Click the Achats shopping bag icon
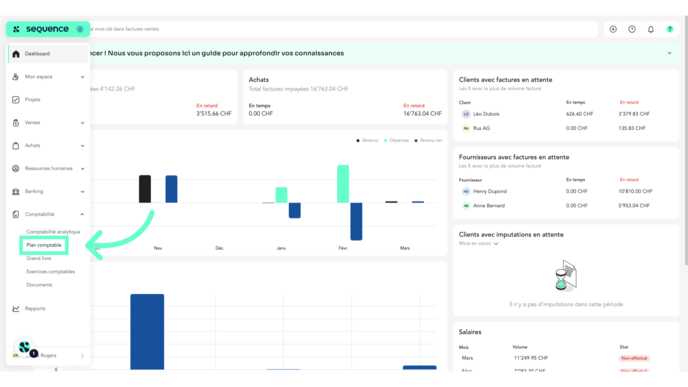The height and width of the screenshot is (387, 688). coord(16,146)
